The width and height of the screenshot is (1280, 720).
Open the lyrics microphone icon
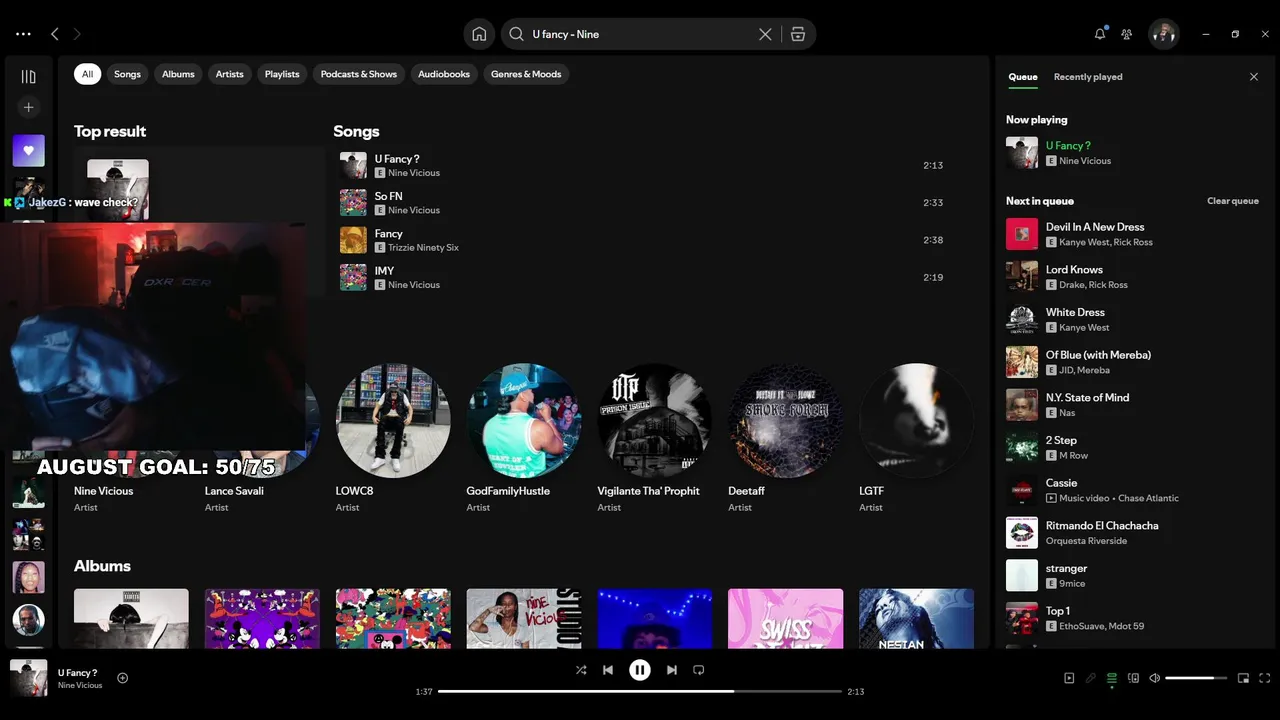(1091, 678)
